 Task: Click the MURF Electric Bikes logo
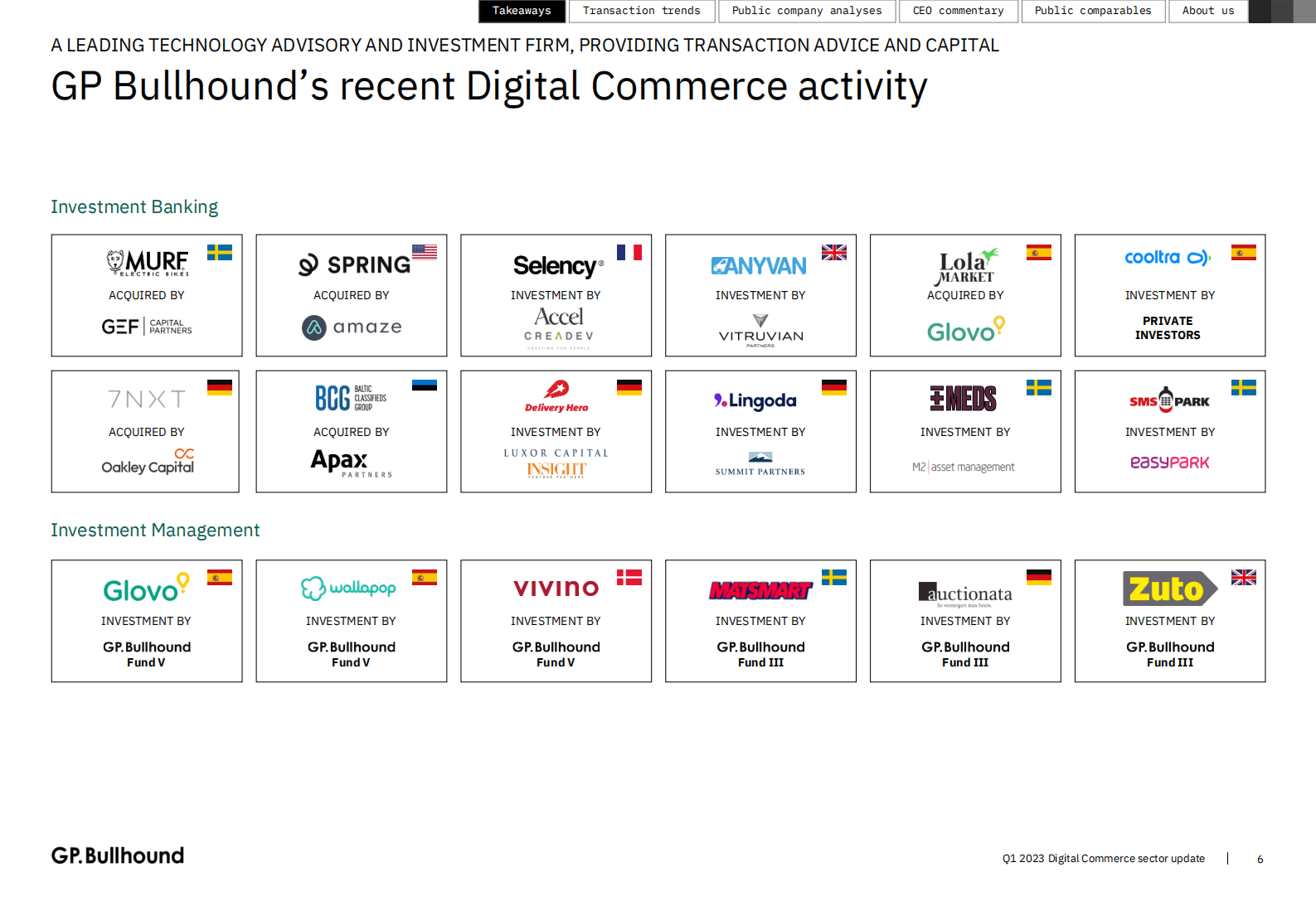(148, 263)
